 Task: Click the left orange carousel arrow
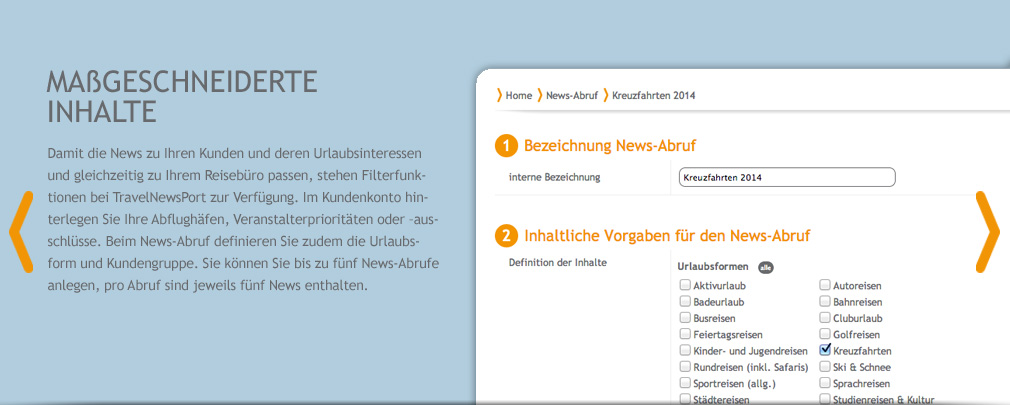[x=21, y=231]
